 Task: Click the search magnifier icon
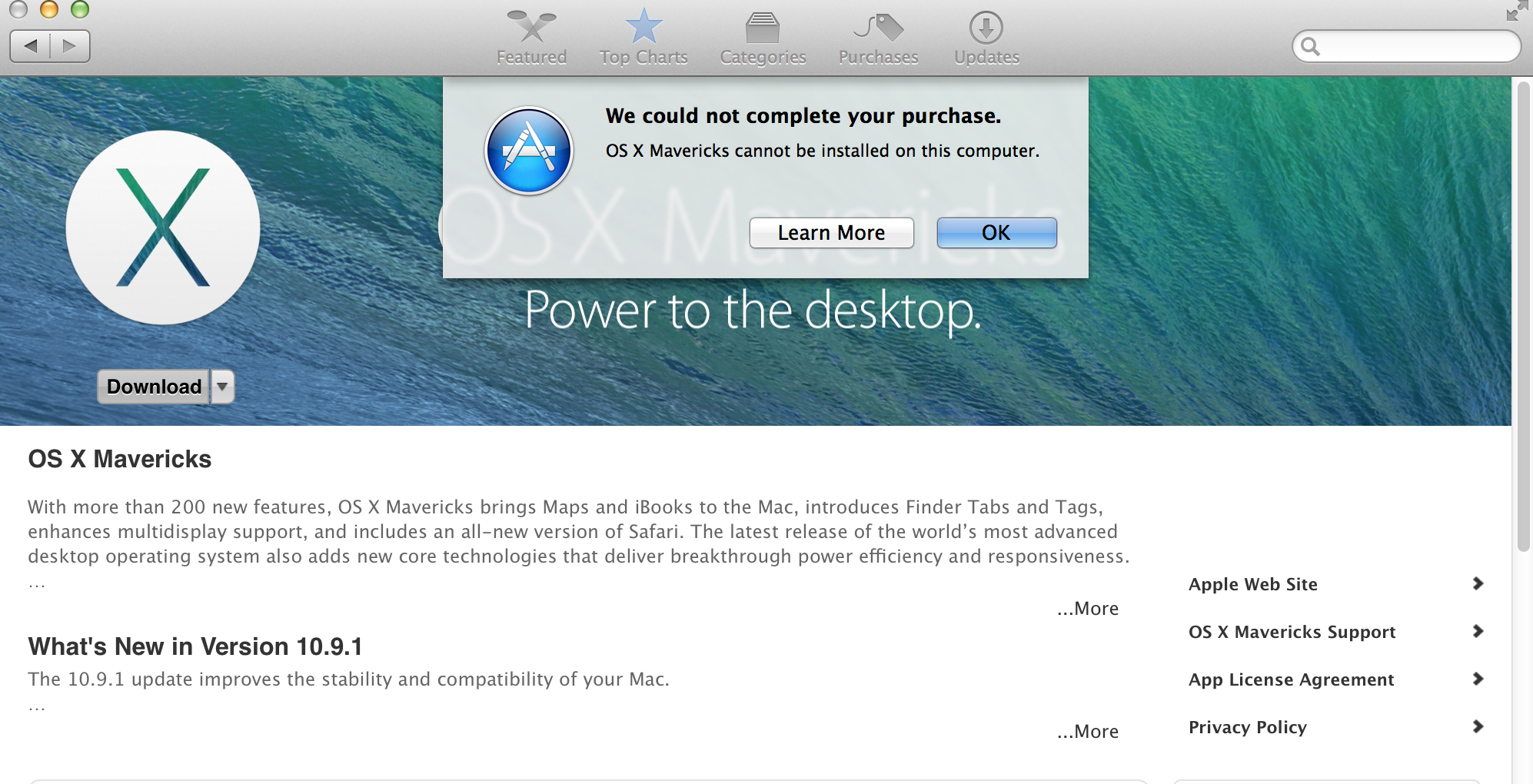point(1311,47)
